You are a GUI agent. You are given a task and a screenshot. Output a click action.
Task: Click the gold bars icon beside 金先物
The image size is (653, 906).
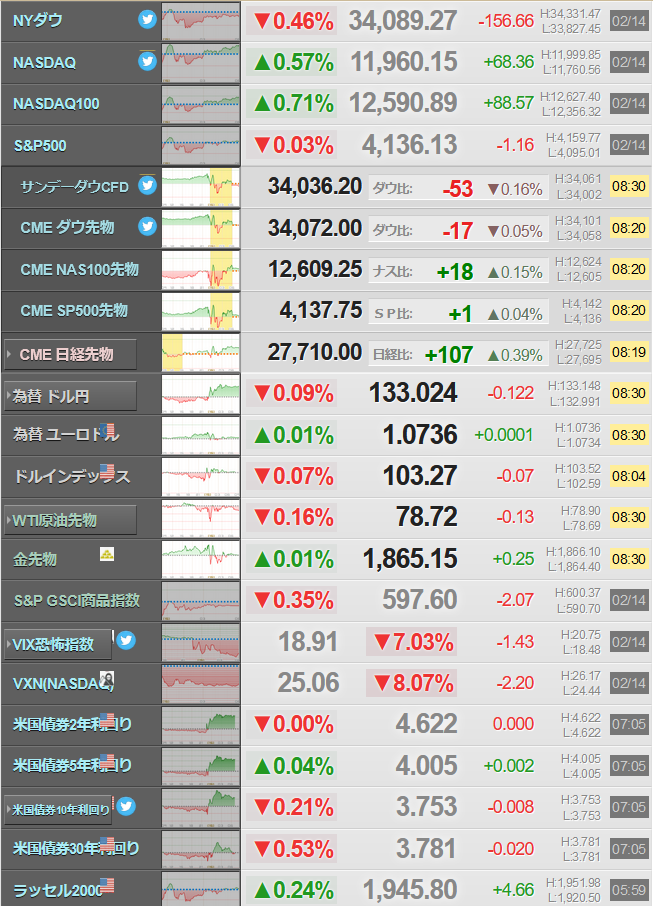click(107, 554)
